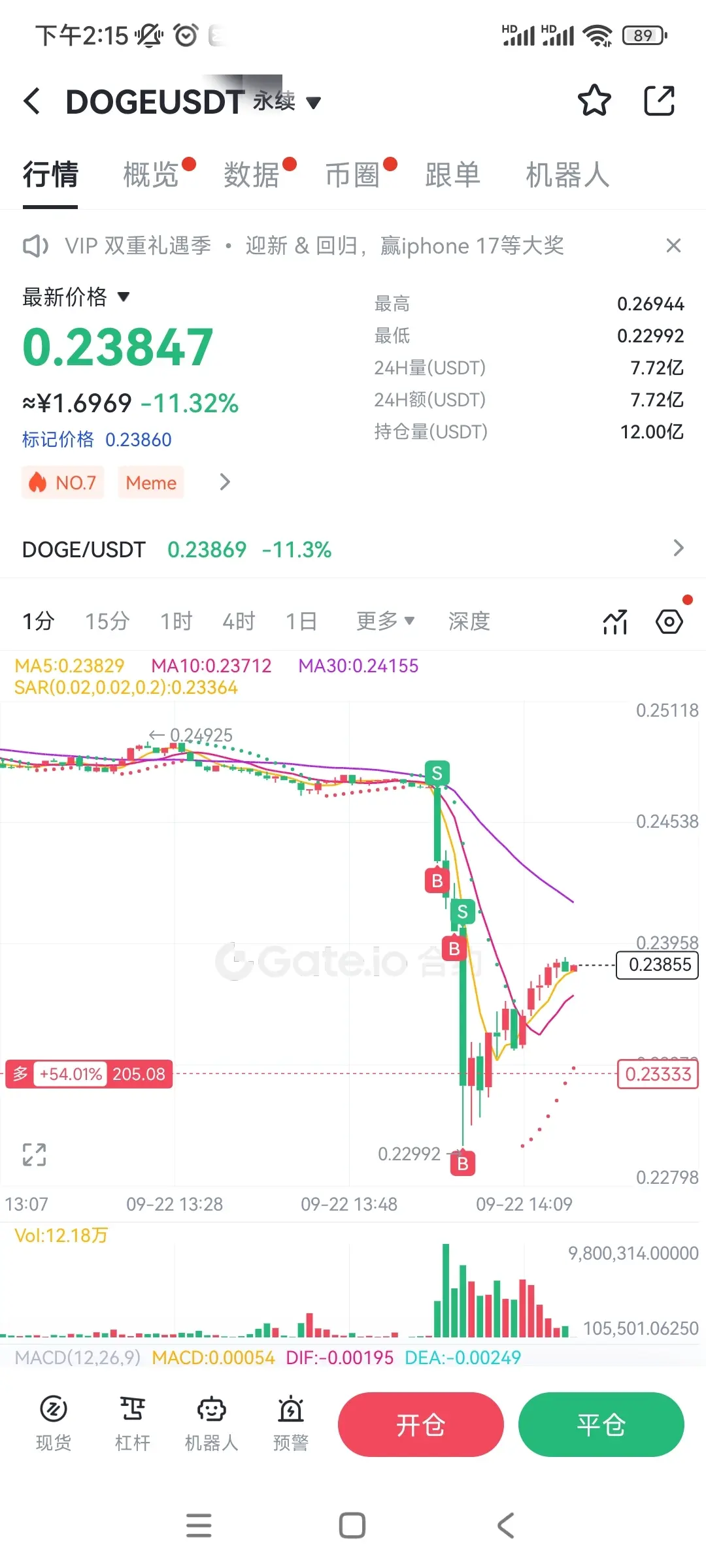Expand chart to fullscreen
The width and height of the screenshot is (706, 1568).
[x=34, y=1154]
